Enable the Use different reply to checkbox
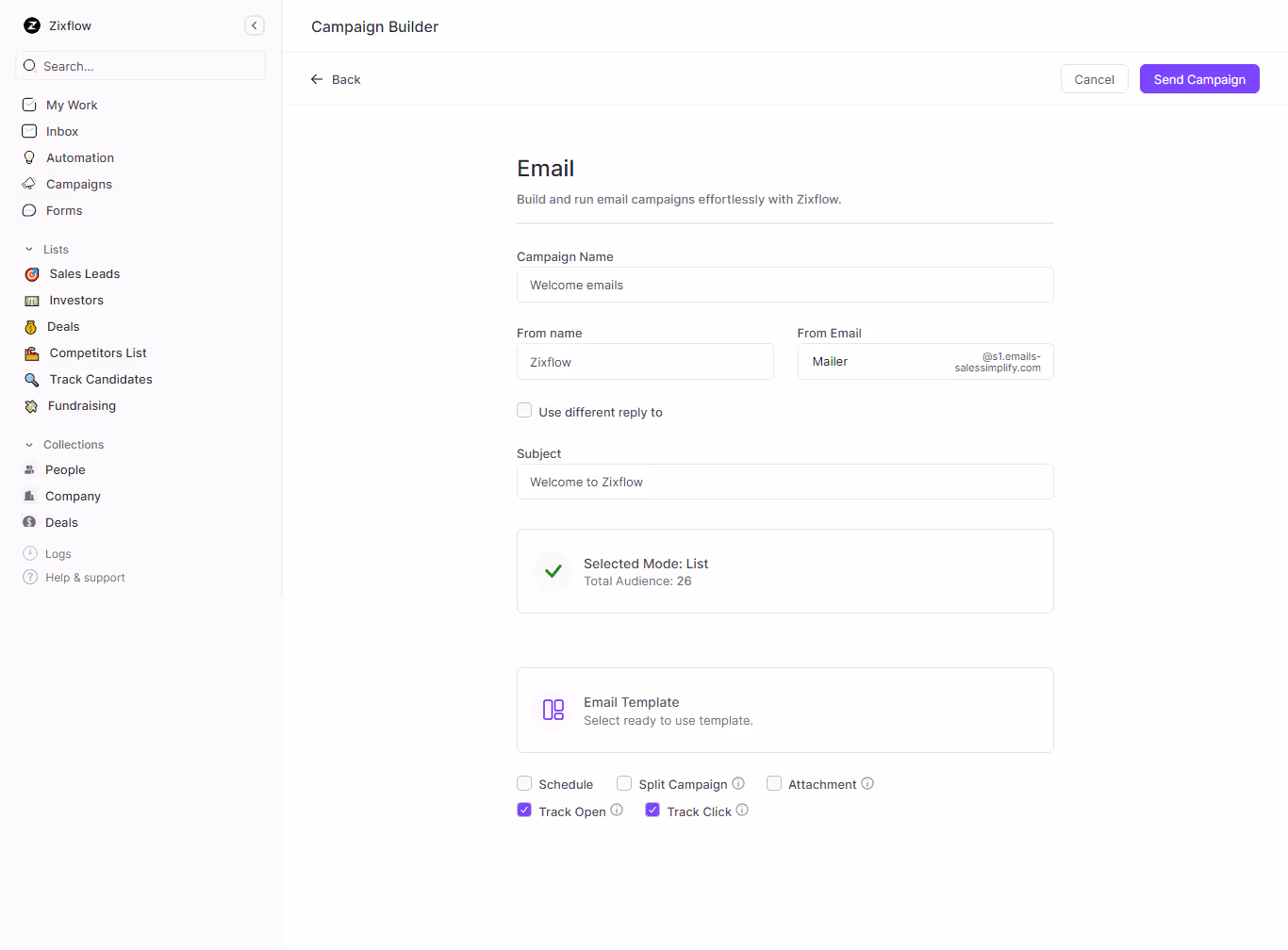 (524, 410)
